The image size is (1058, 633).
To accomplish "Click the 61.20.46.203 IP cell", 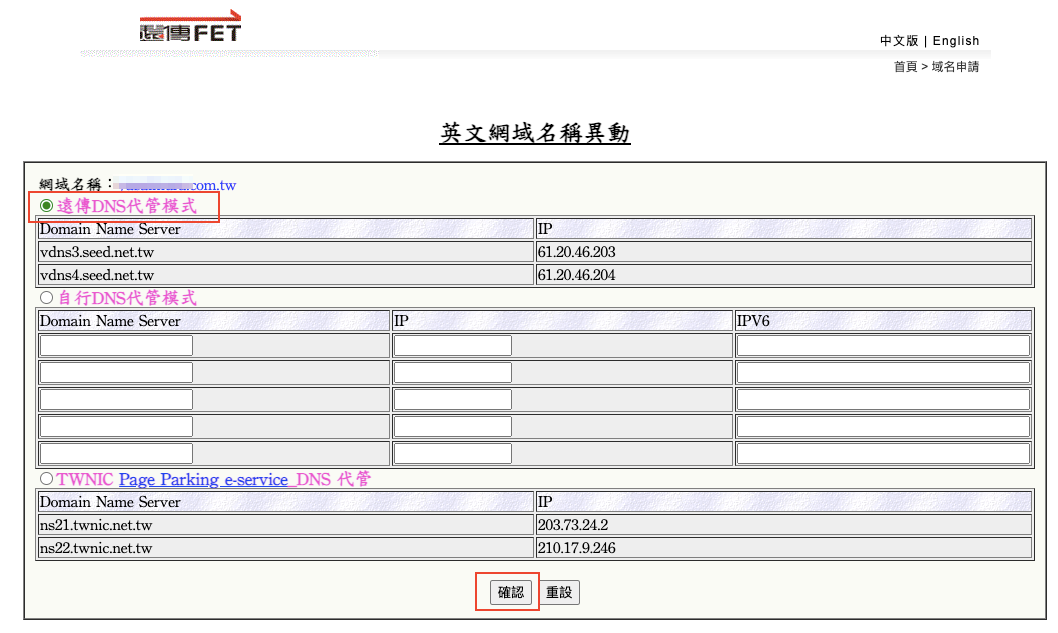I will click(x=784, y=252).
